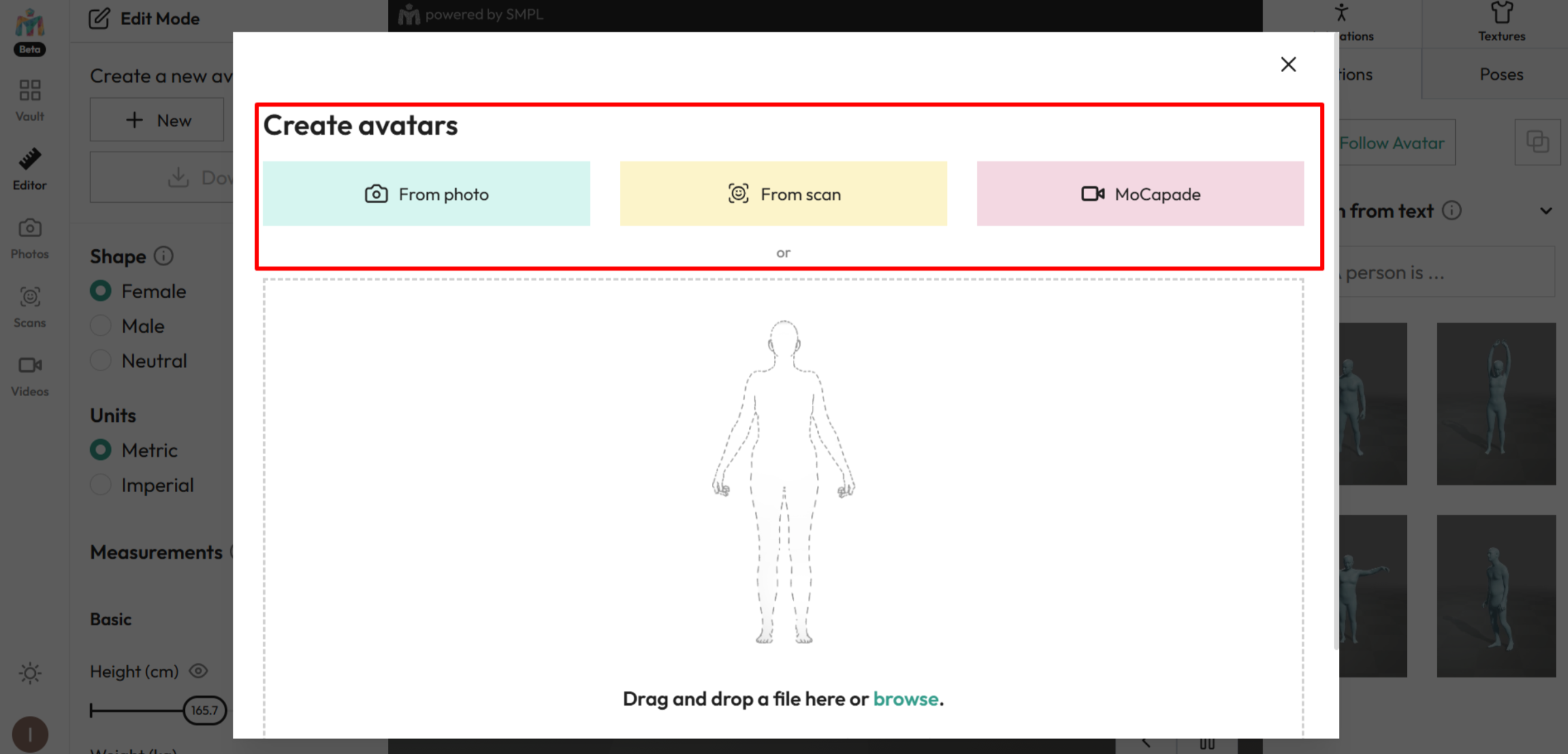This screenshot has width=1568, height=754.
Task: Select the Neutral shape option
Action: (x=101, y=360)
